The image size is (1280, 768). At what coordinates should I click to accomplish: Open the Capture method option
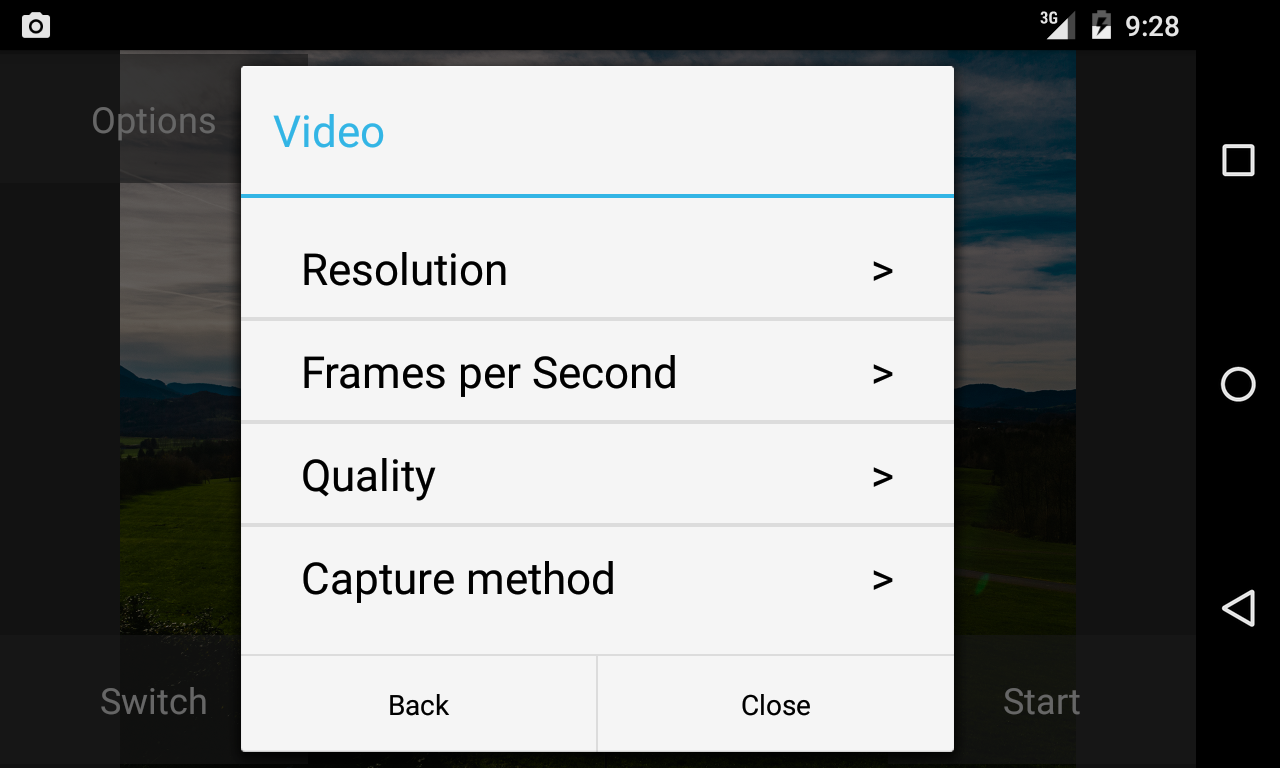pos(597,579)
